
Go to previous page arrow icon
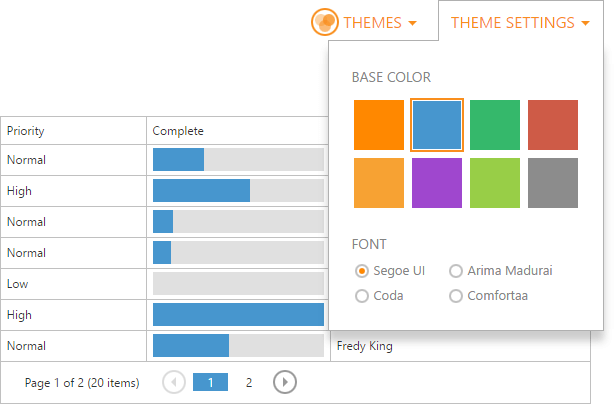174,382
